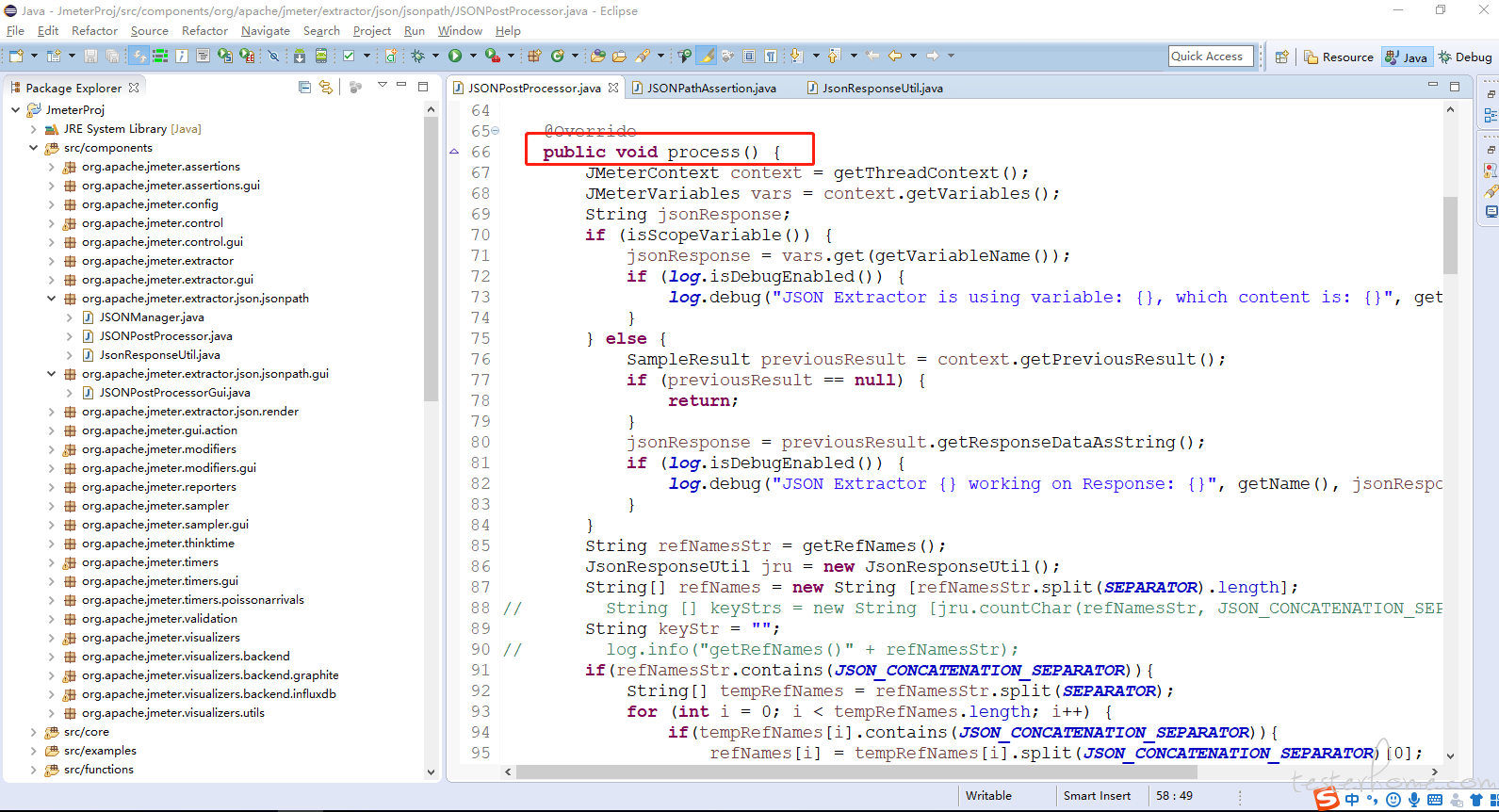Click the Debug bug icon in toolbar
Screen dimensions: 1499x812
point(417,57)
